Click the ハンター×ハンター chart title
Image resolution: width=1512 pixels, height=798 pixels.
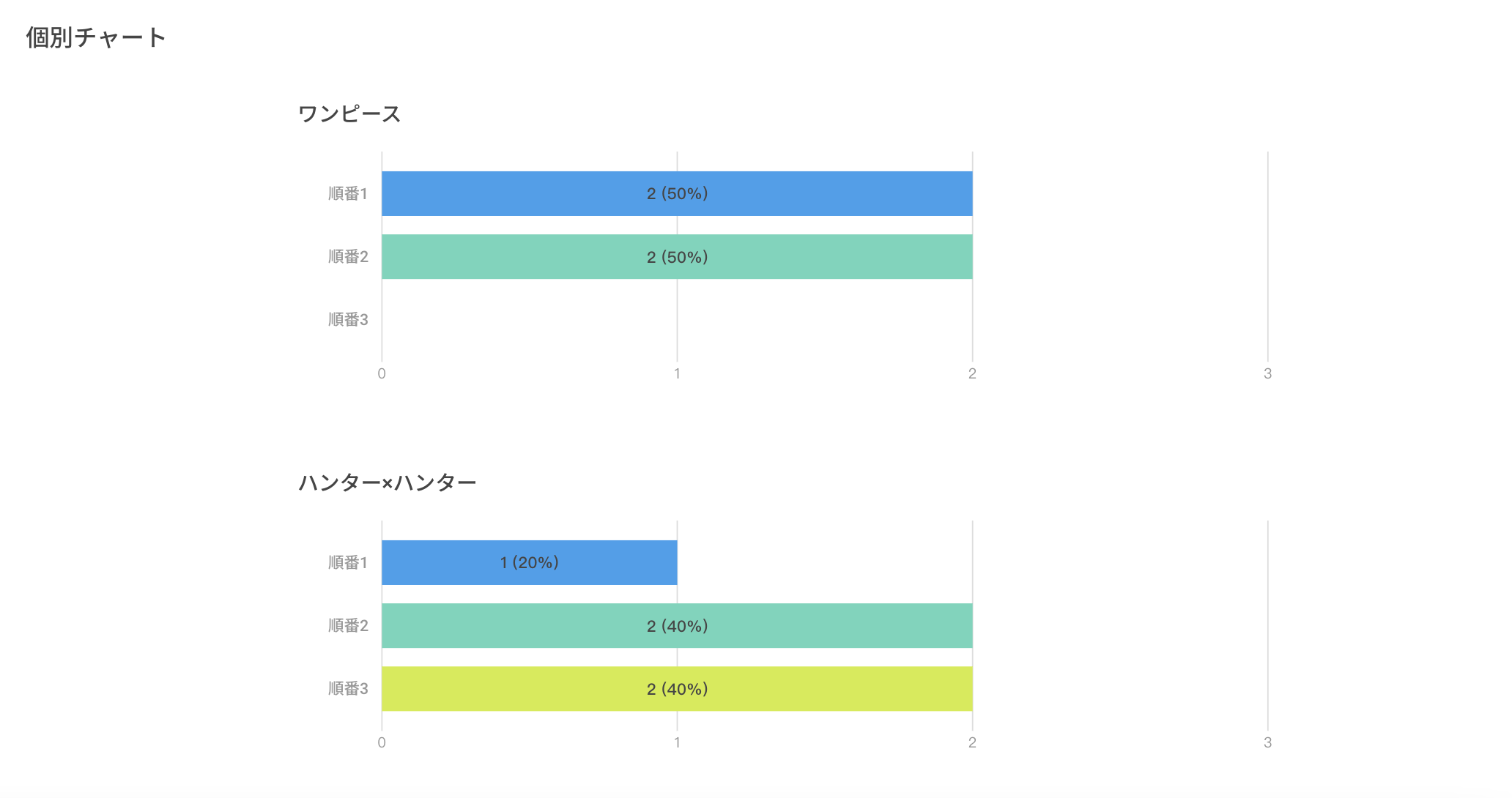(x=388, y=482)
